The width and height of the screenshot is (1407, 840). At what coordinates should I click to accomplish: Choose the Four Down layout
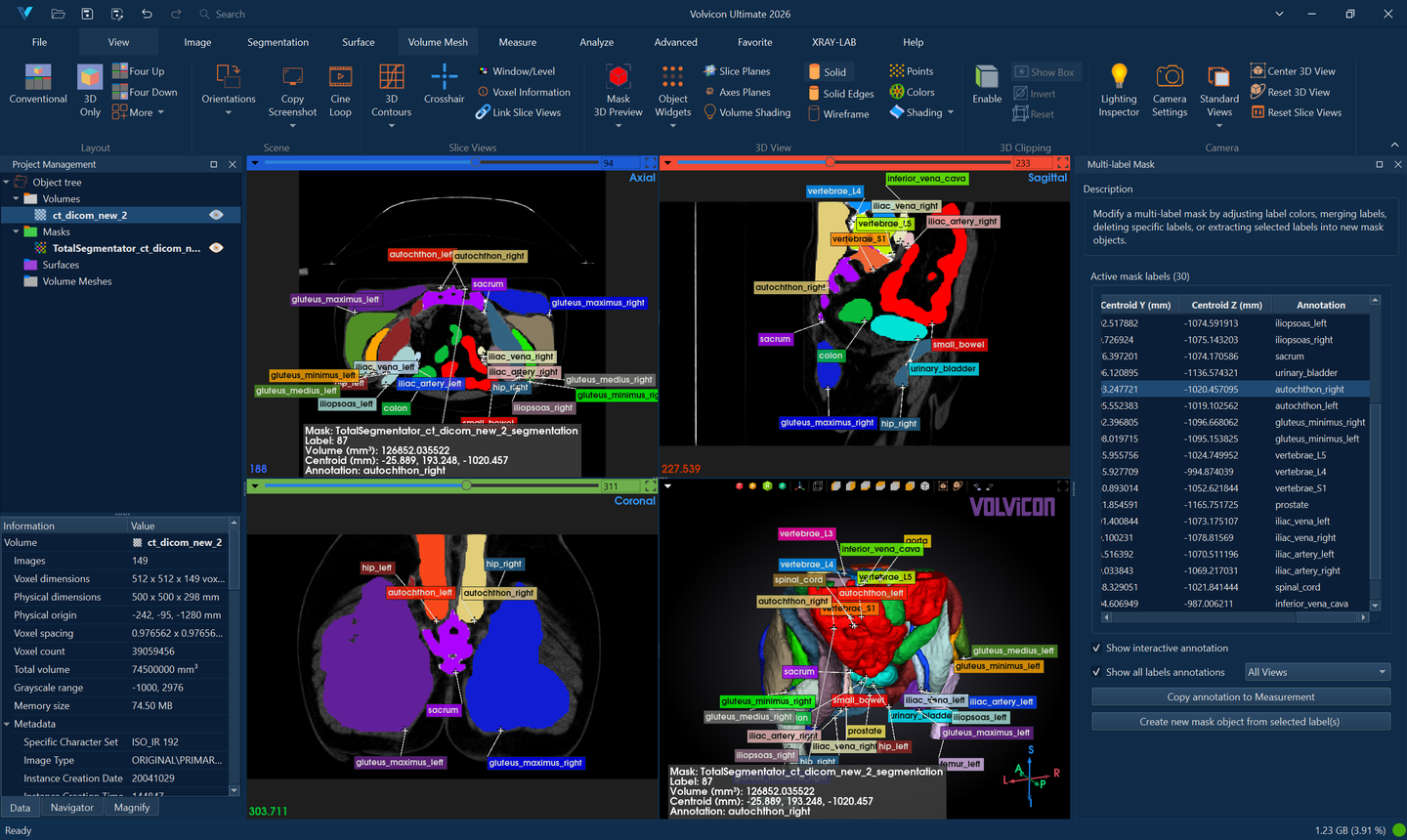(145, 92)
